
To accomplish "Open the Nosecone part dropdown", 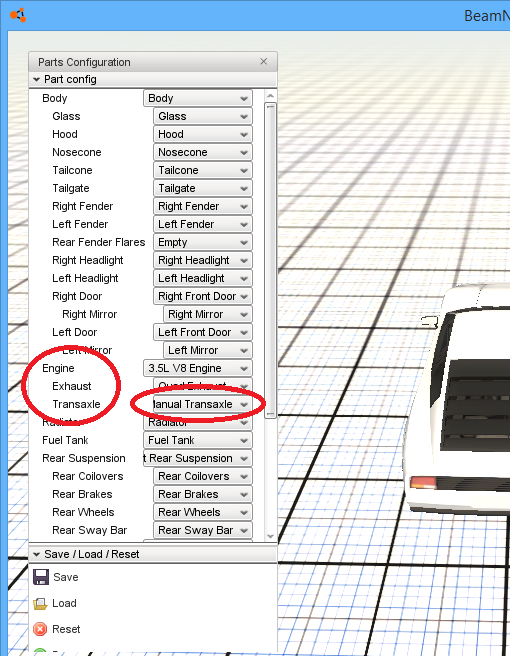I will click(203, 152).
